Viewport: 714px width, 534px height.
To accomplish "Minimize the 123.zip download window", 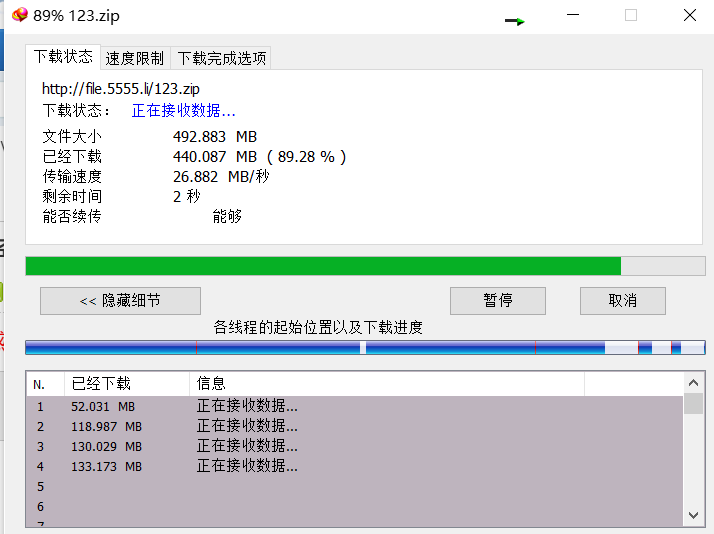I will point(573,15).
